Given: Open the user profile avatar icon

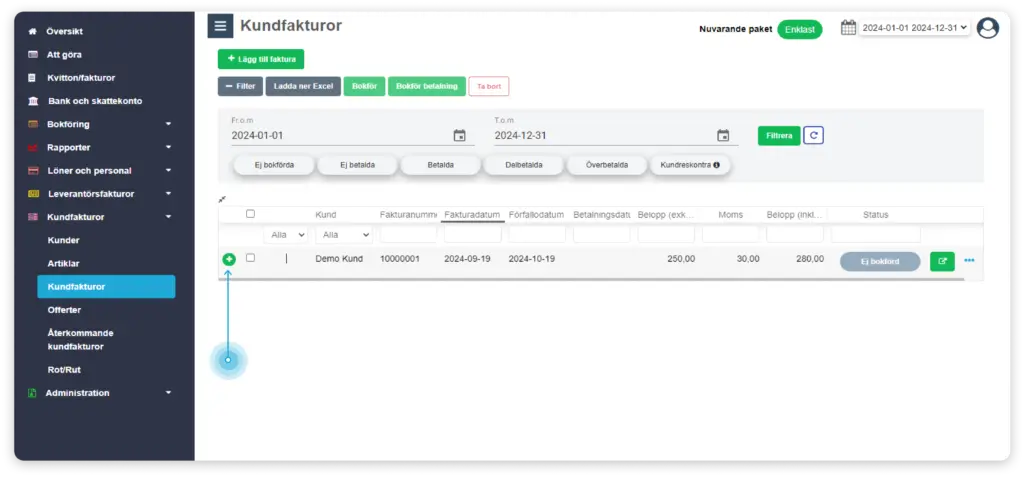Looking at the screenshot, I should click(x=987, y=28).
